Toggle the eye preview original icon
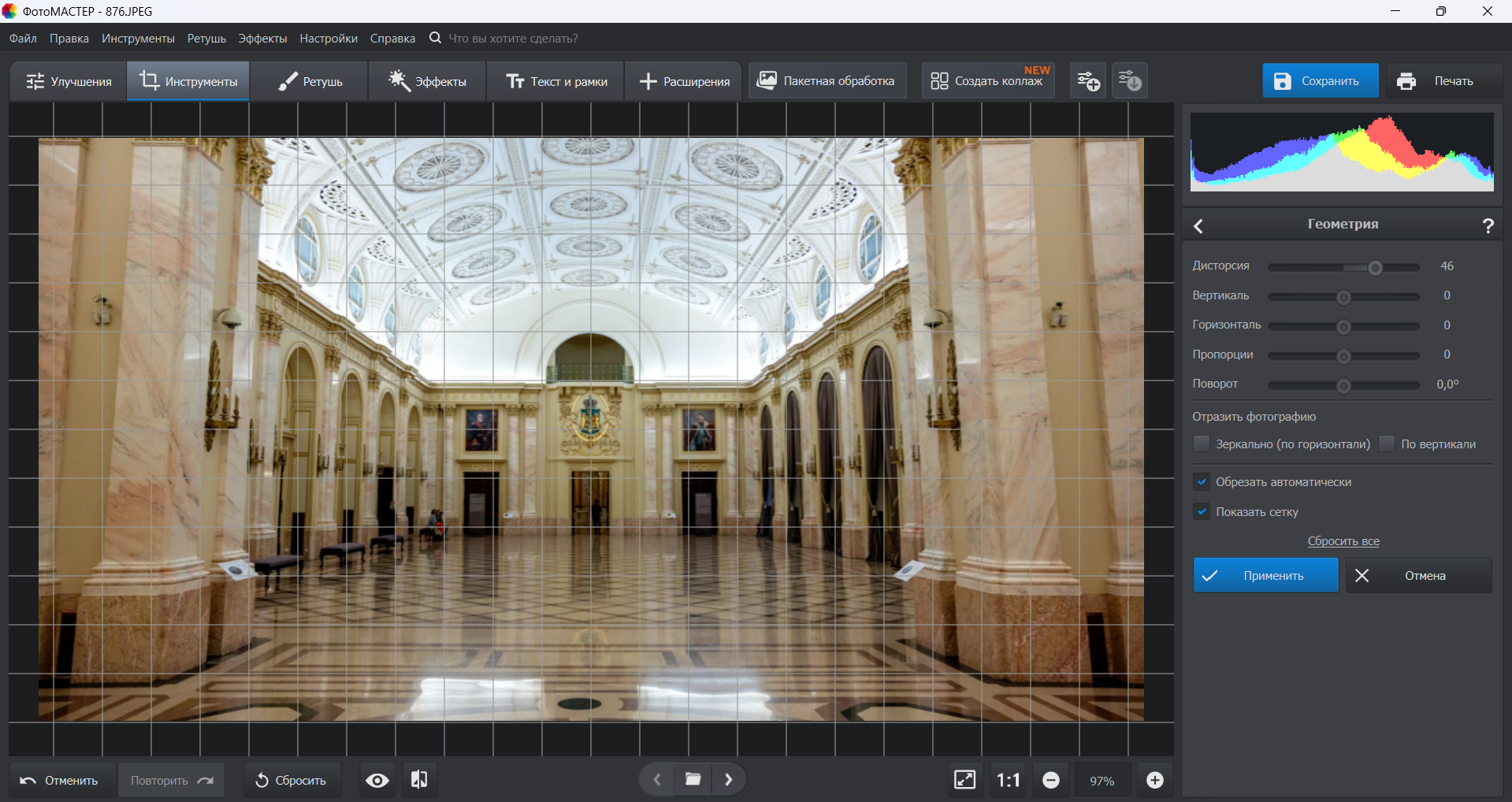 click(x=377, y=780)
